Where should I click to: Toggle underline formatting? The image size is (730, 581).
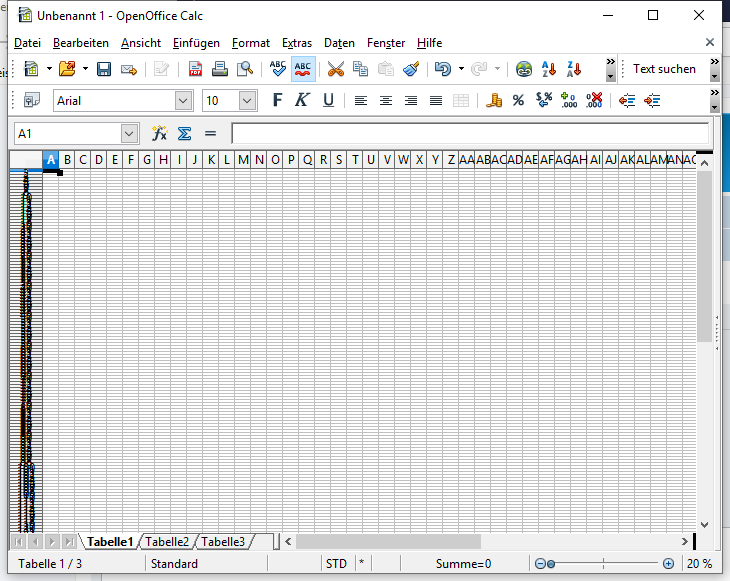click(x=328, y=100)
